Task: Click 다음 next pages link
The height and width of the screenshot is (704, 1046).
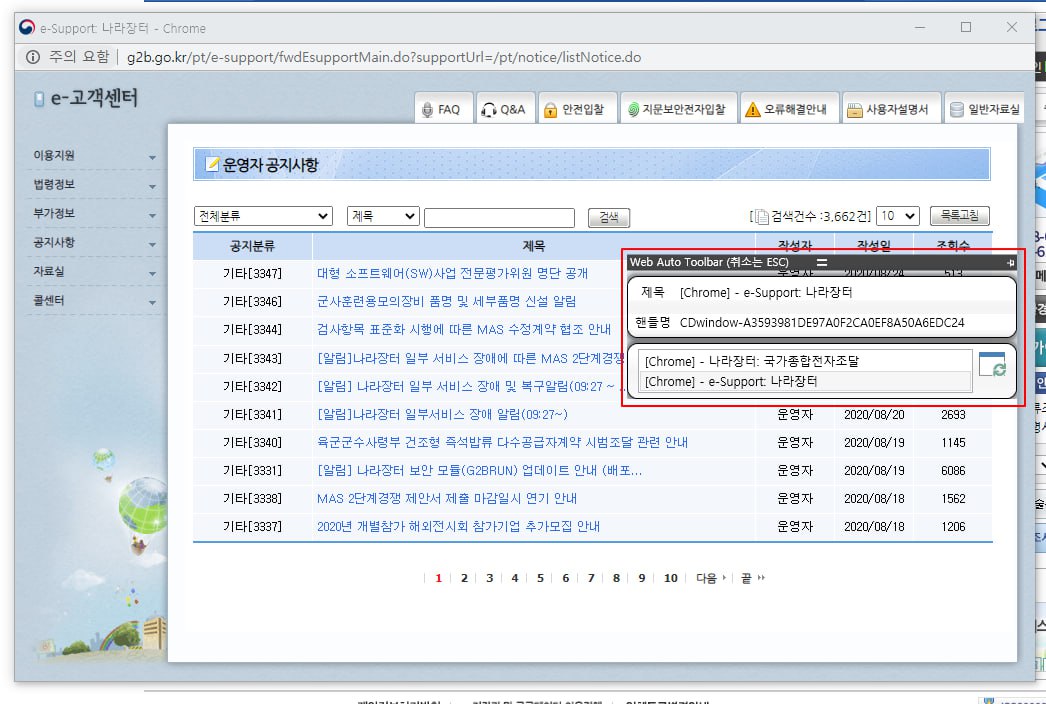Action: pyautogui.click(x=710, y=579)
